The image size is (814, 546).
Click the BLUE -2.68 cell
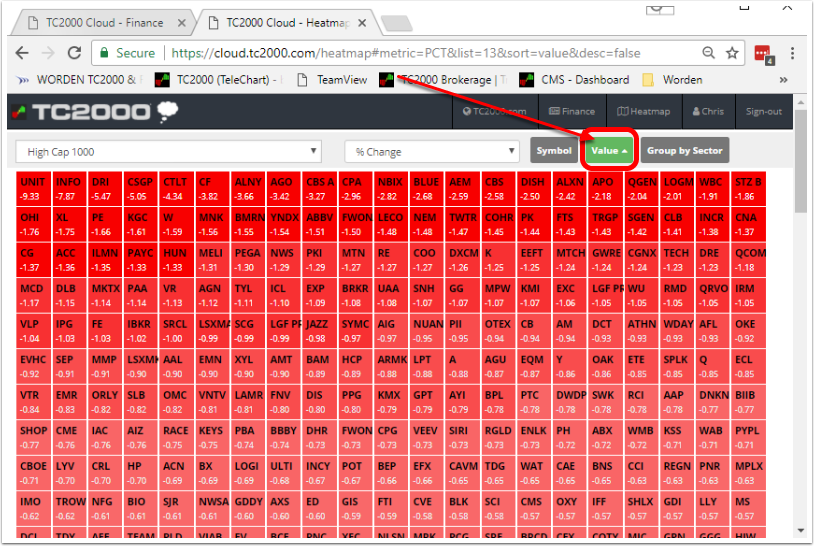[x=427, y=189]
